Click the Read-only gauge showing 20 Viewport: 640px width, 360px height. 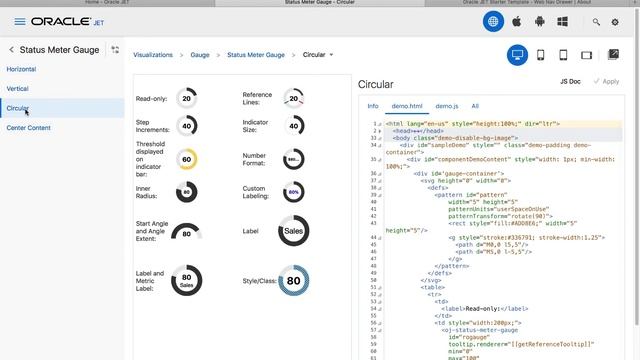[x=187, y=98]
